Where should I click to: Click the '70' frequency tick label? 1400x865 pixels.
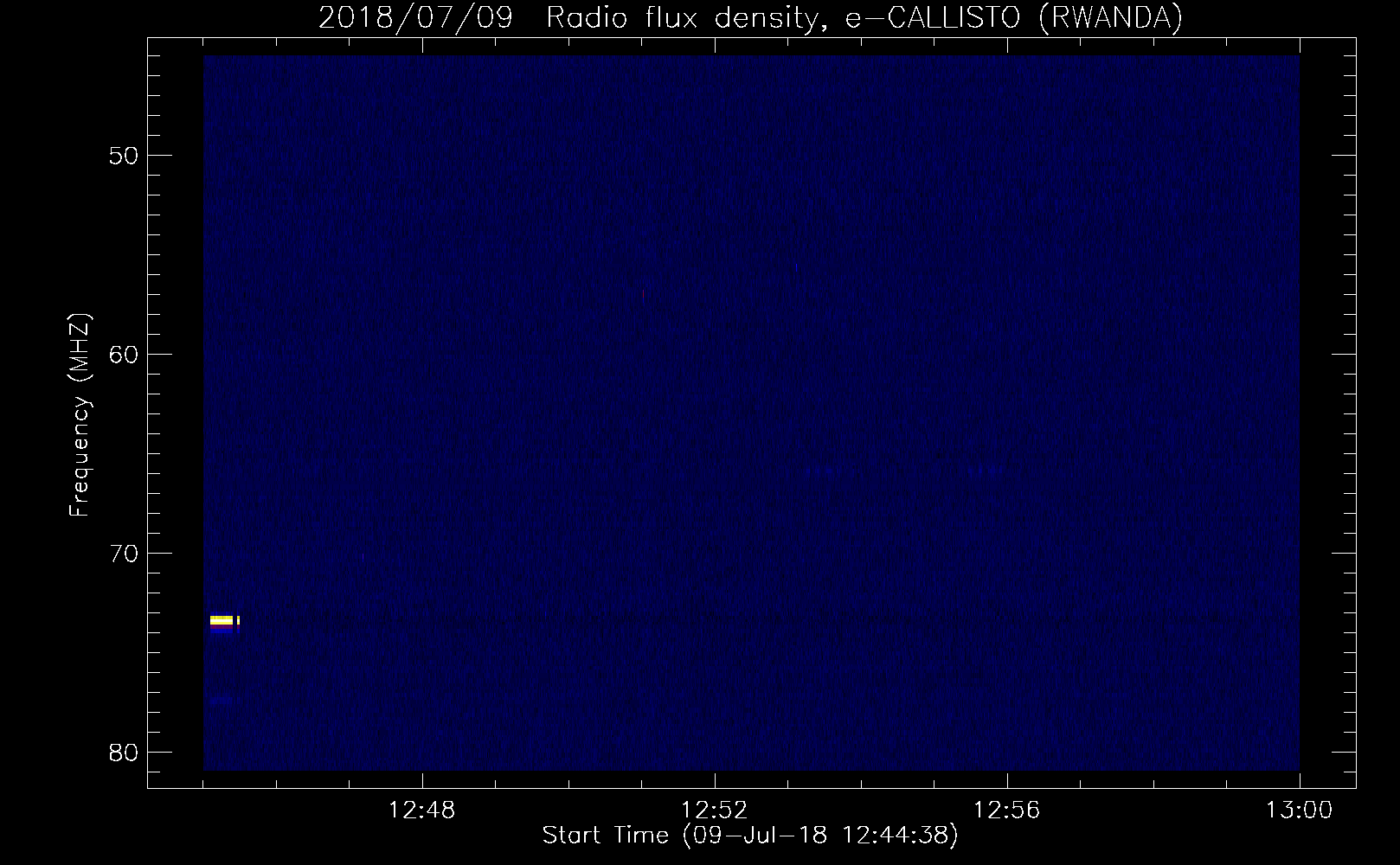click(x=123, y=553)
